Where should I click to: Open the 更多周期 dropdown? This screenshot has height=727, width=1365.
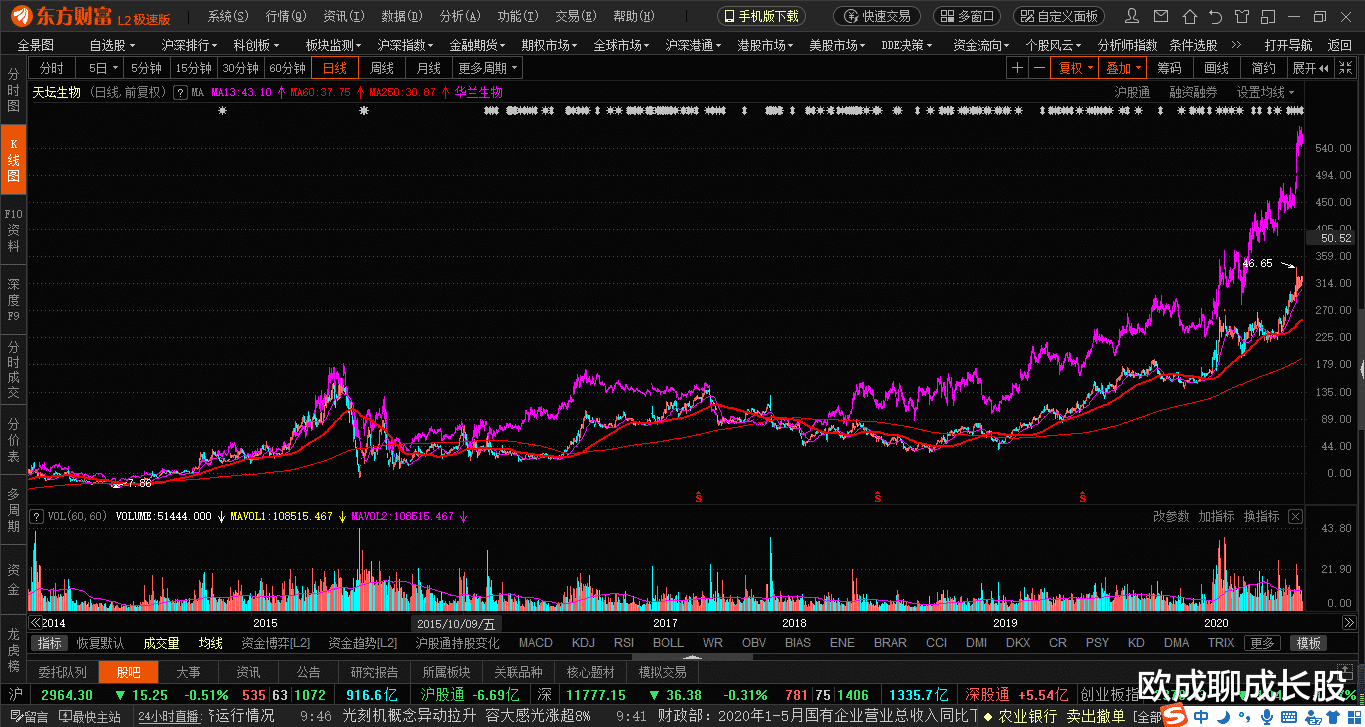[489, 68]
